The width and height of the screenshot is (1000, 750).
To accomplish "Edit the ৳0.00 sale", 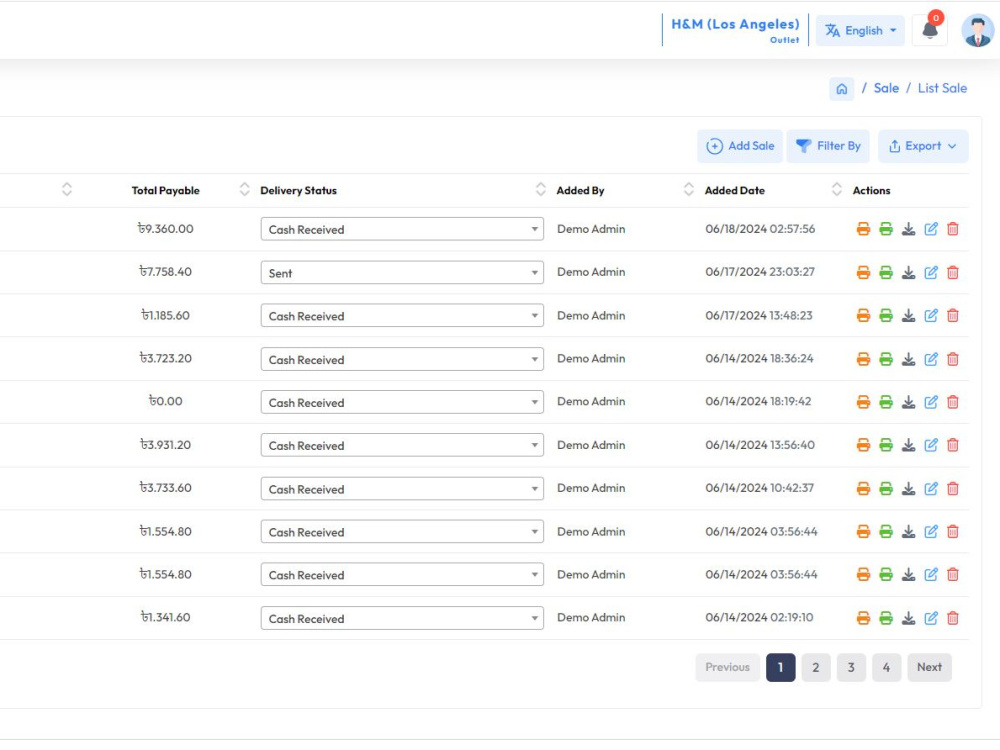I will (x=930, y=402).
